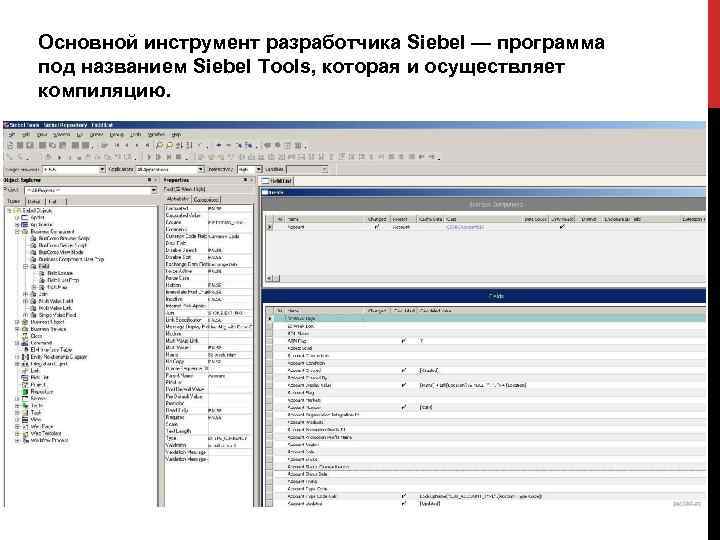Screen dimensions: 720x540
Task: Select the Alphabetic tab in Properties pane
Action: [178, 199]
